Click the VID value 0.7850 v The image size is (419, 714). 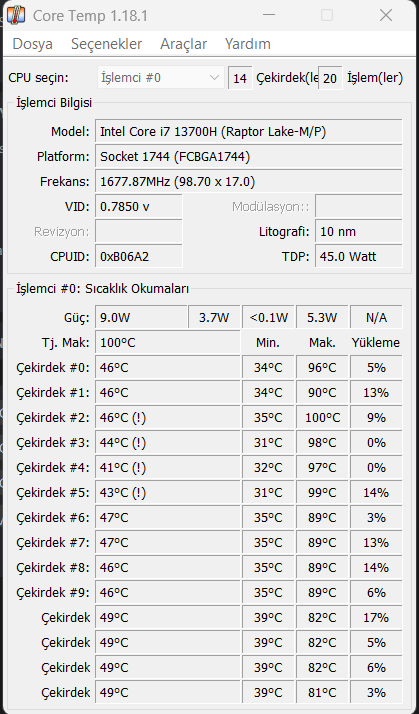[x=139, y=207]
